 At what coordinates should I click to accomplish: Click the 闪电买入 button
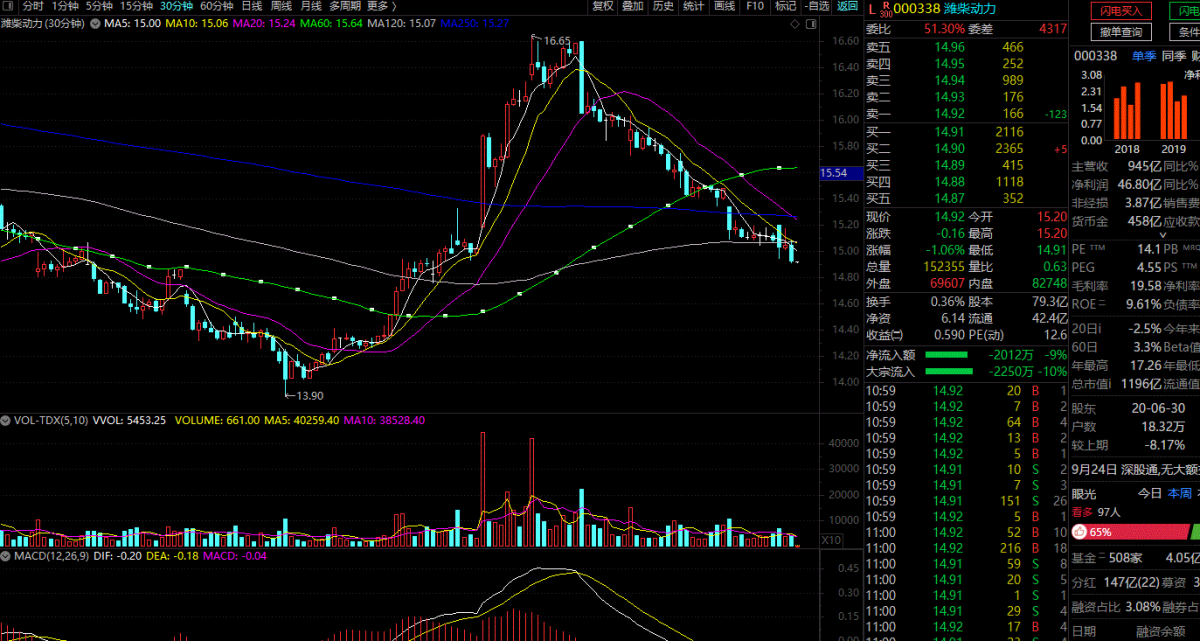pos(1120,11)
